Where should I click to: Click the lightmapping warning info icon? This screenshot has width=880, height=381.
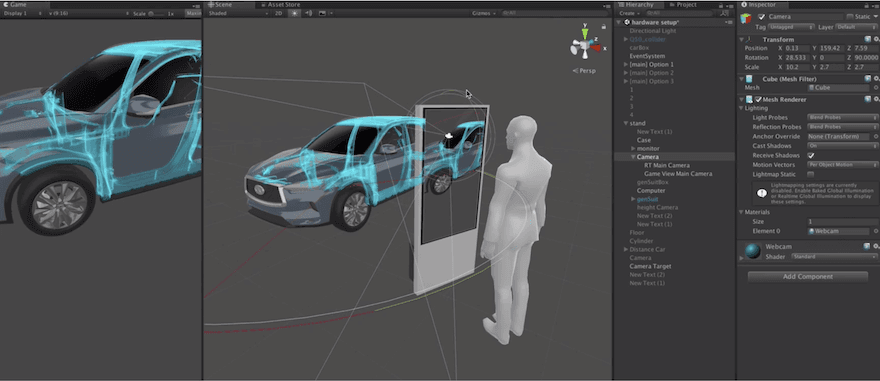(x=761, y=193)
